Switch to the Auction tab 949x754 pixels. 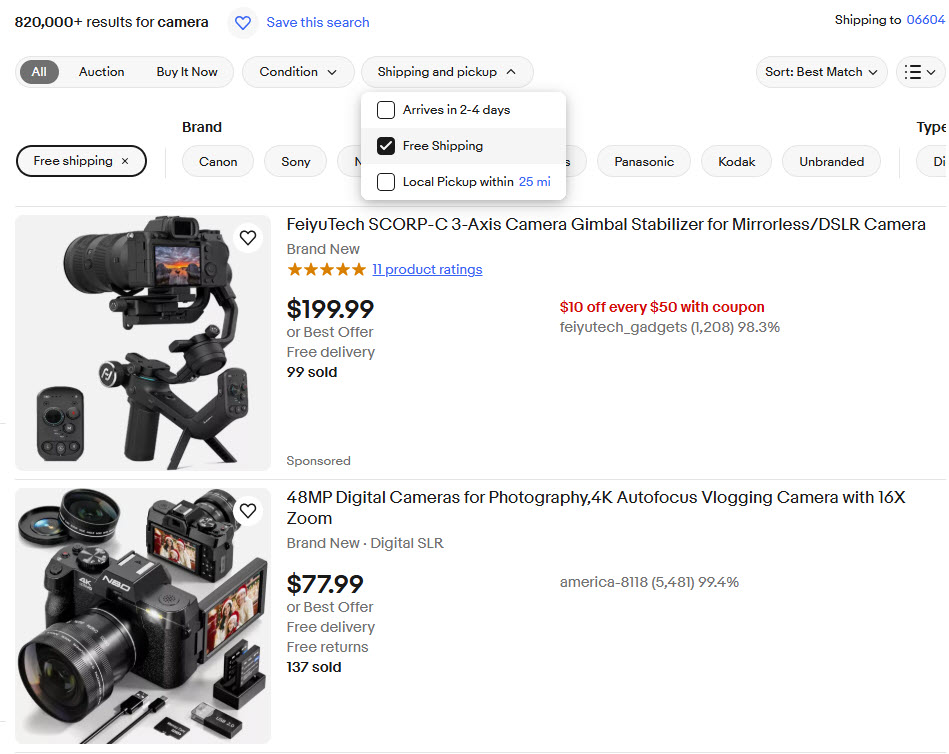click(x=102, y=72)
